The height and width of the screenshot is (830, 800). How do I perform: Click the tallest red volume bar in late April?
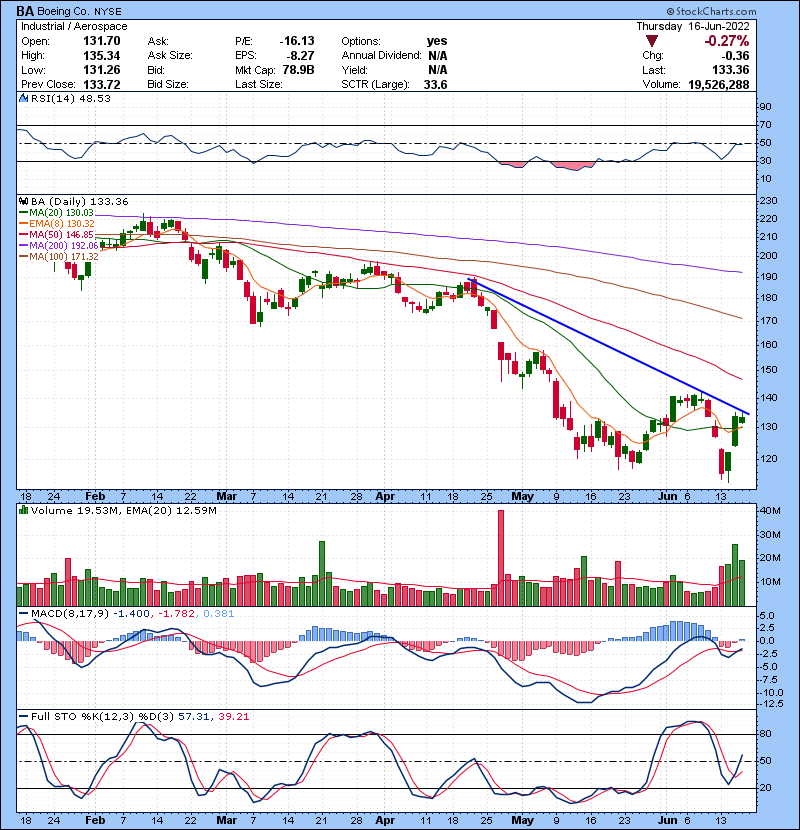tap(501, 558)
